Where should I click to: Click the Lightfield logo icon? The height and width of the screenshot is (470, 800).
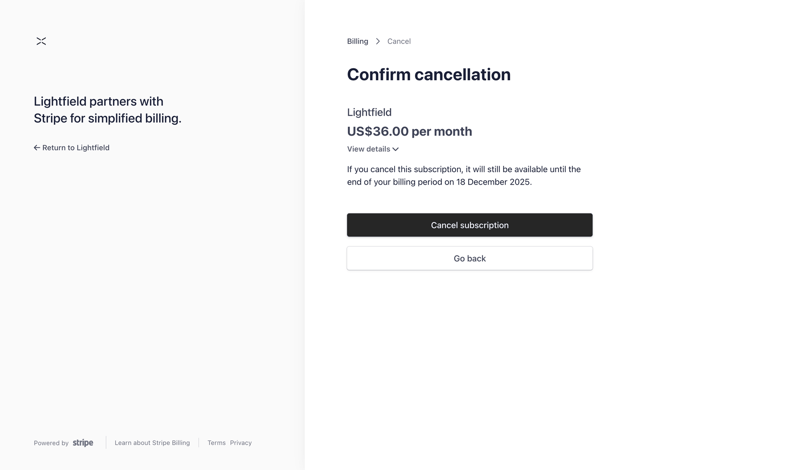41,41
